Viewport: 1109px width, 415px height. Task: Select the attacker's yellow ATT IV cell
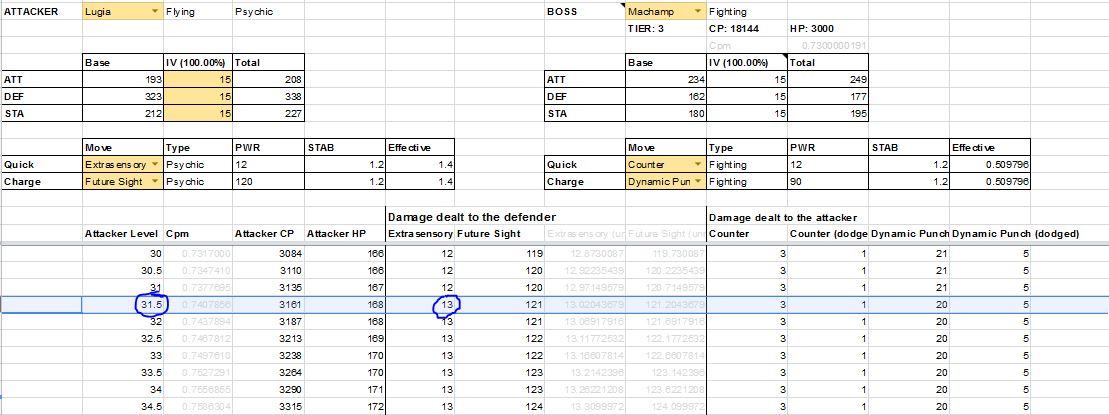(x=197, y=79)
